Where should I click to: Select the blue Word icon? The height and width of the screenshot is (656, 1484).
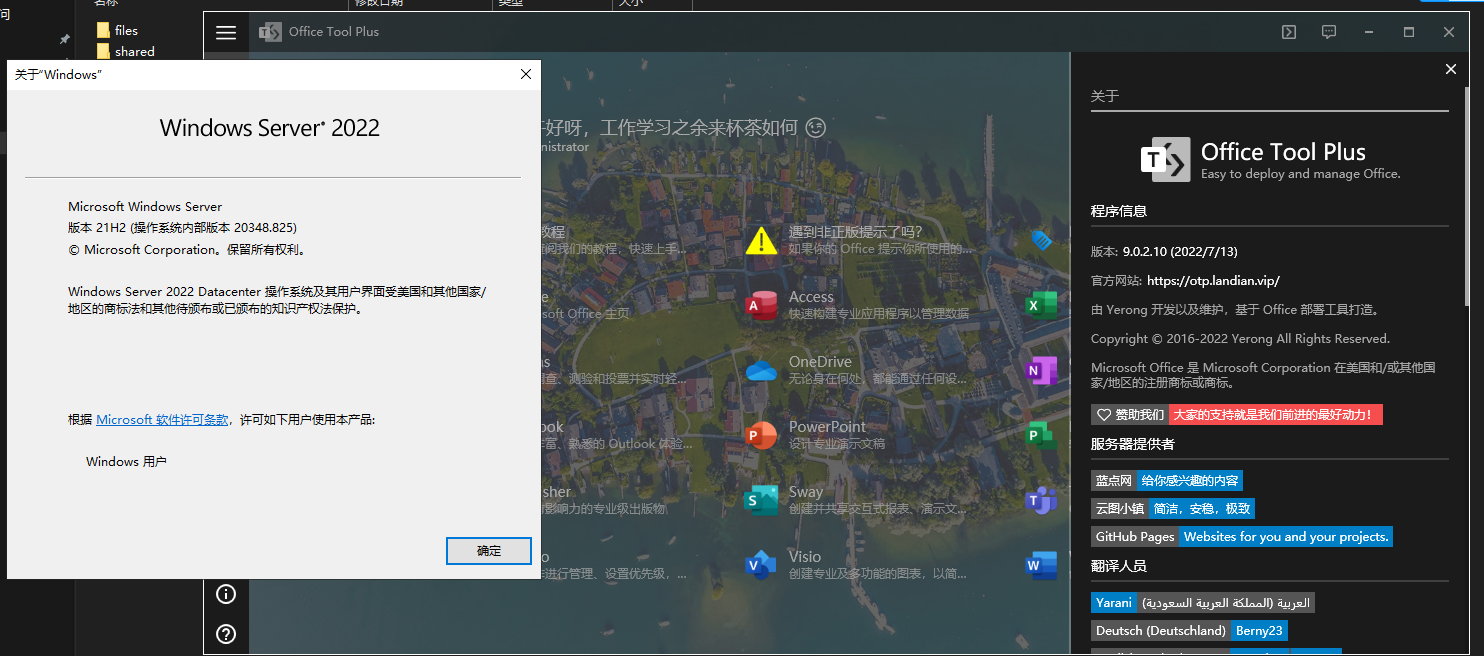[x=1041, y=564]
